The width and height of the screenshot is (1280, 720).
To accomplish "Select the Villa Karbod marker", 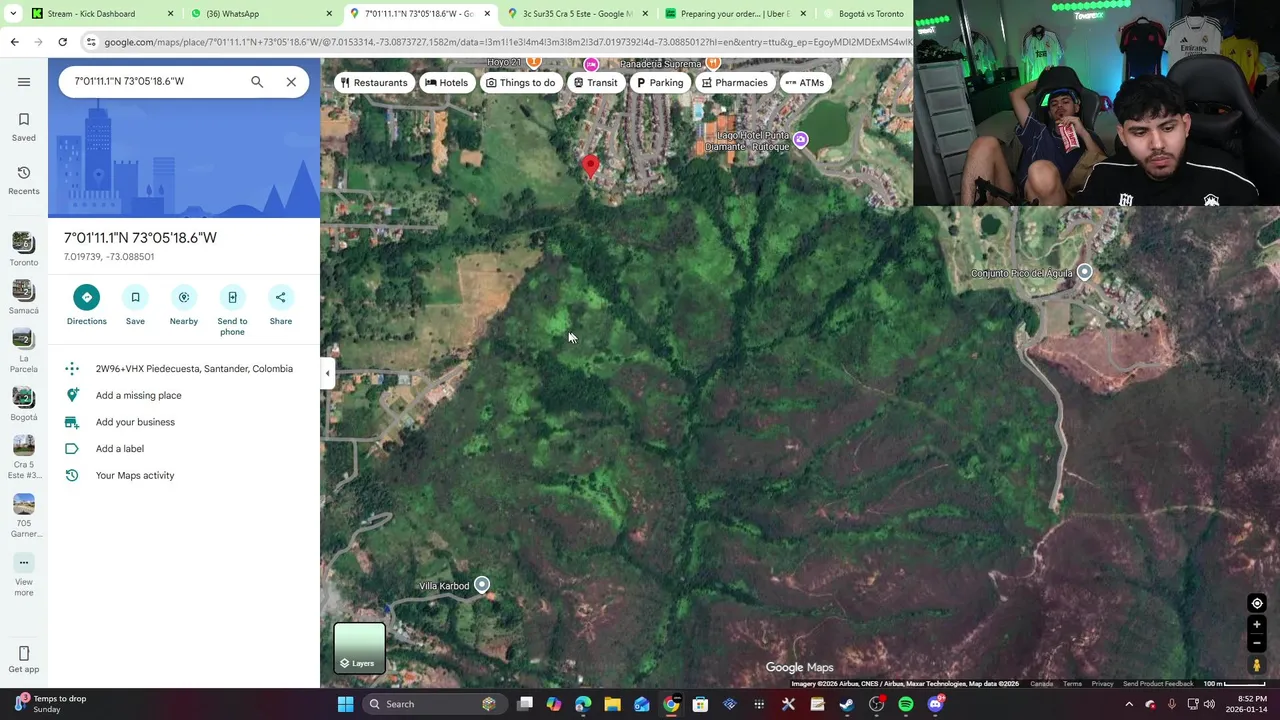I will click(x=482, y=585).
